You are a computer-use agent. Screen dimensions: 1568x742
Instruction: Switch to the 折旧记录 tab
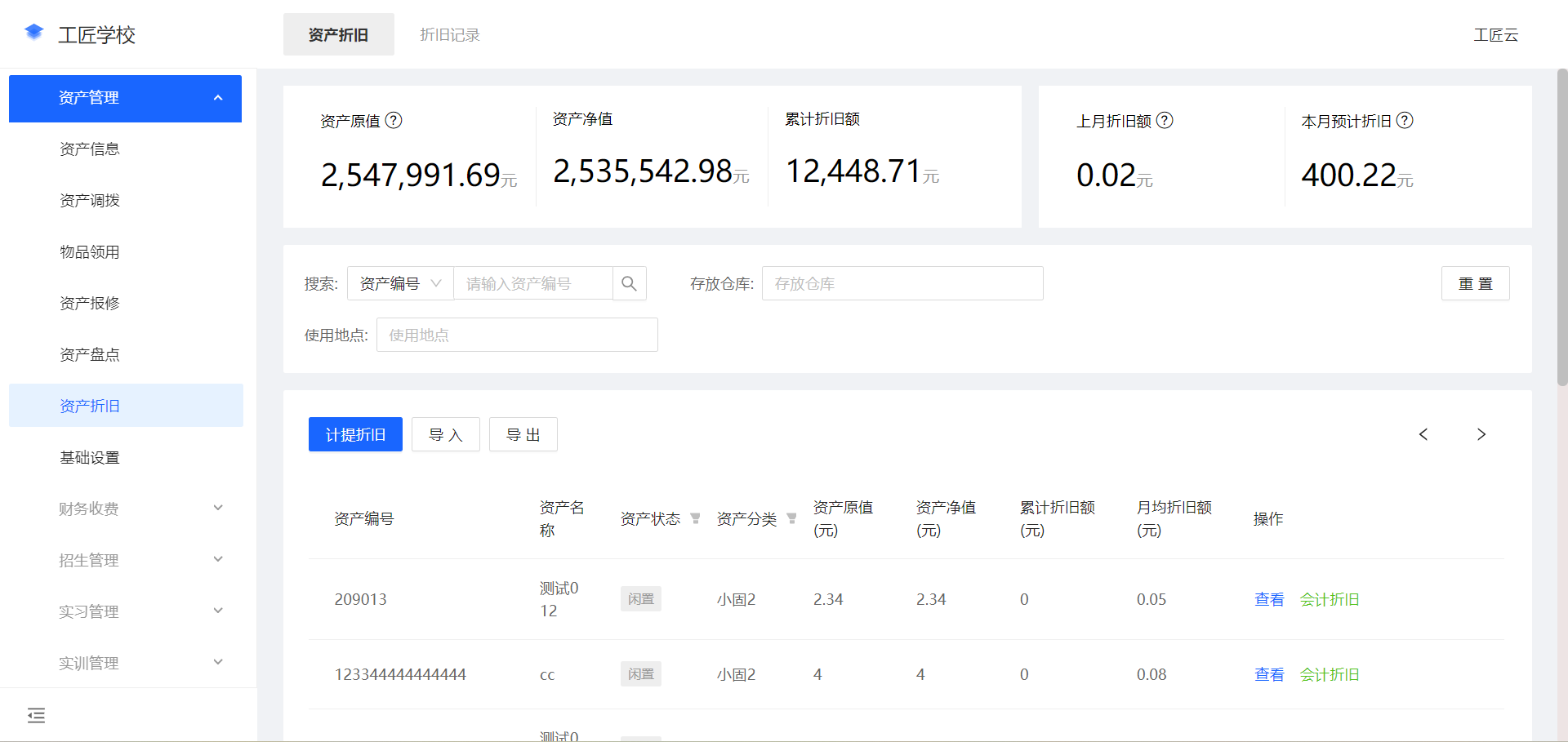pyautogui.click(x=448, y=34)
